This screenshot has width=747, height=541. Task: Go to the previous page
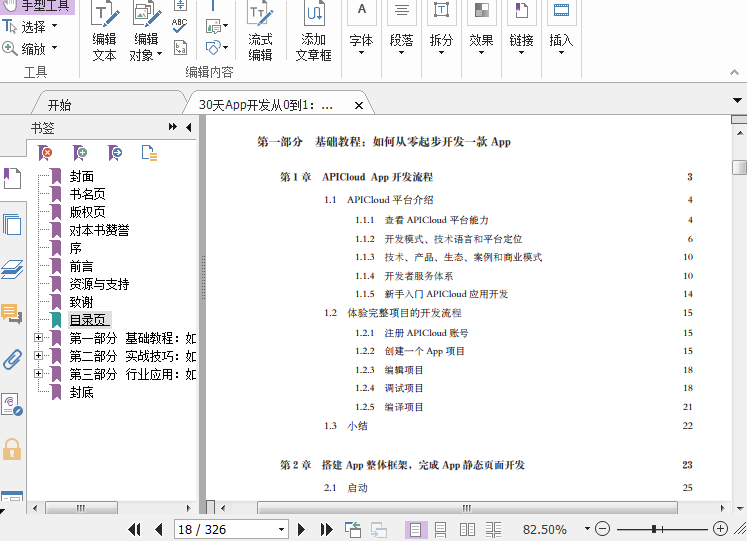pyautogui.click(x=159, y=530)
